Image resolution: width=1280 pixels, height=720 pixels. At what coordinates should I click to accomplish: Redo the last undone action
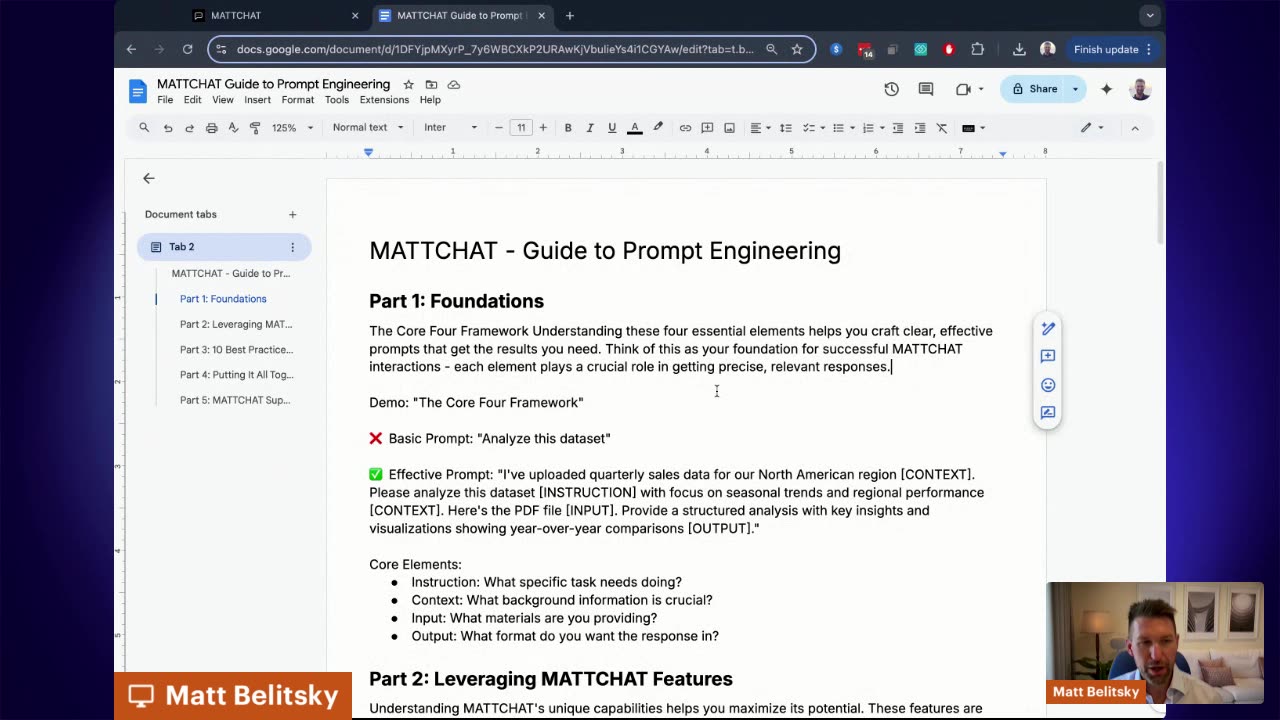click(x=189, y=128)
